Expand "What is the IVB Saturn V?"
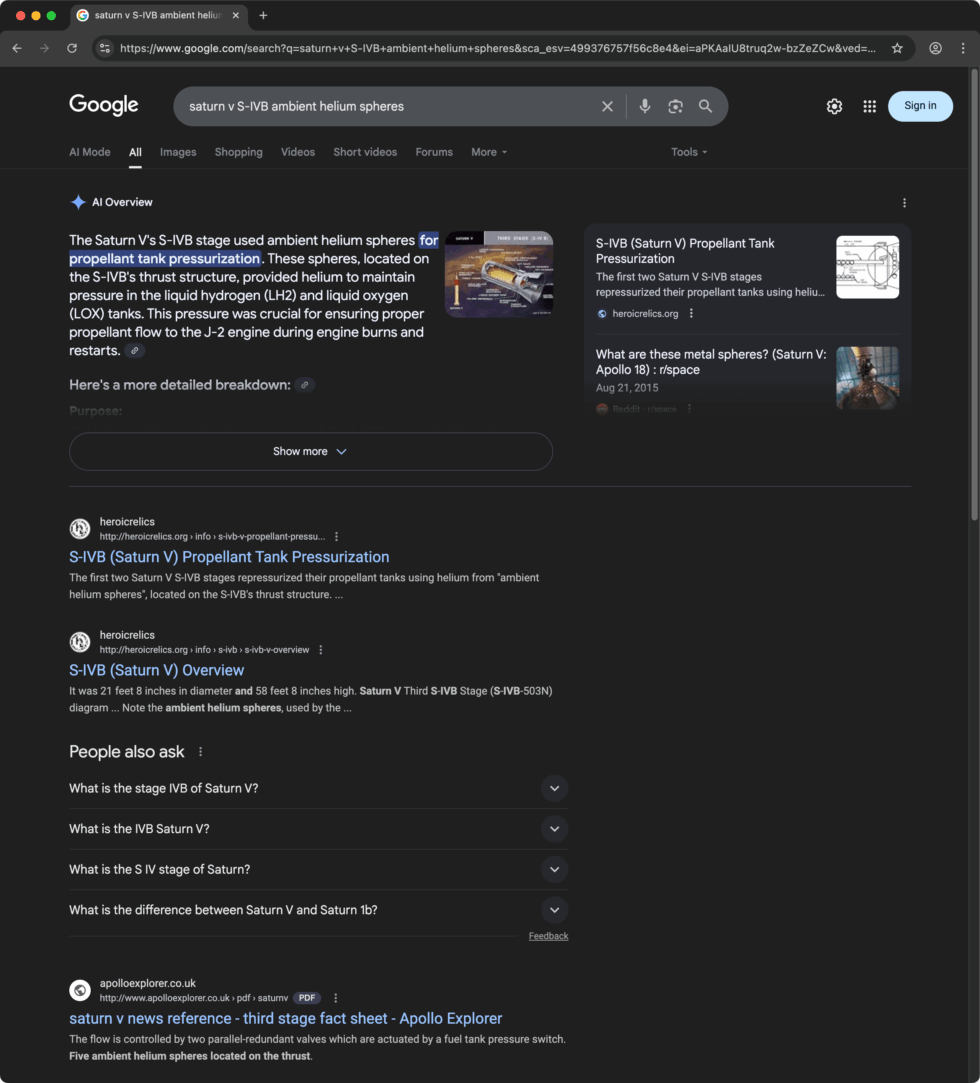 pyautogui.click(x=554, y=829)
